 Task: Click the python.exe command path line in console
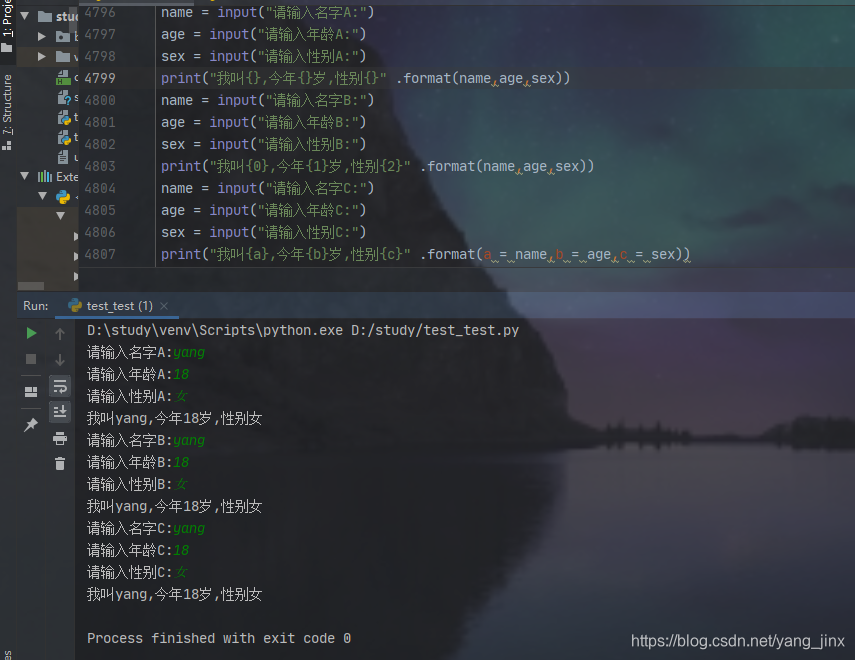tap(303, 331)
